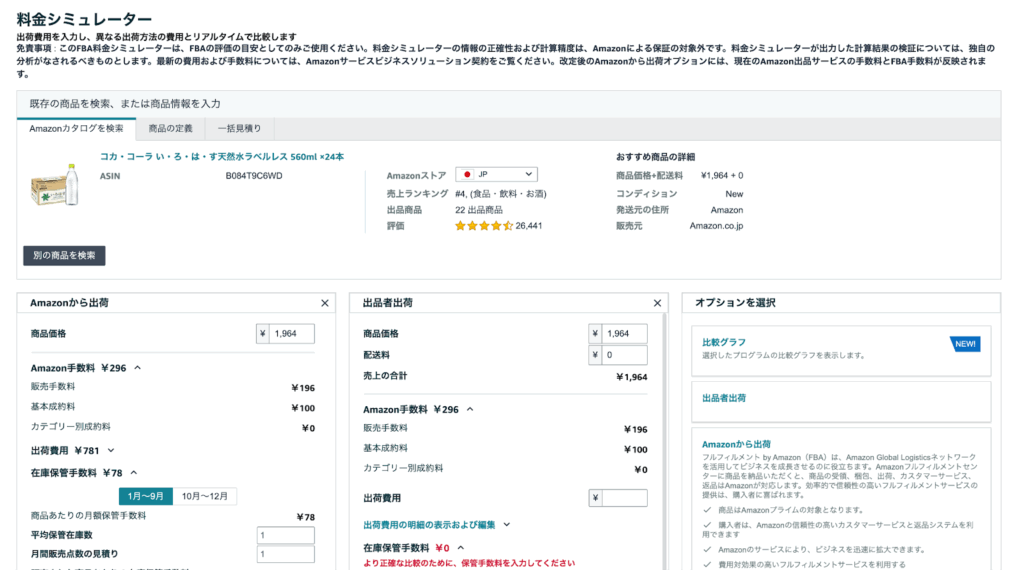This screenshot has width=1024, height=570.
Task: Click the 平均保管在庫数 input field
Action: [285, 535]
